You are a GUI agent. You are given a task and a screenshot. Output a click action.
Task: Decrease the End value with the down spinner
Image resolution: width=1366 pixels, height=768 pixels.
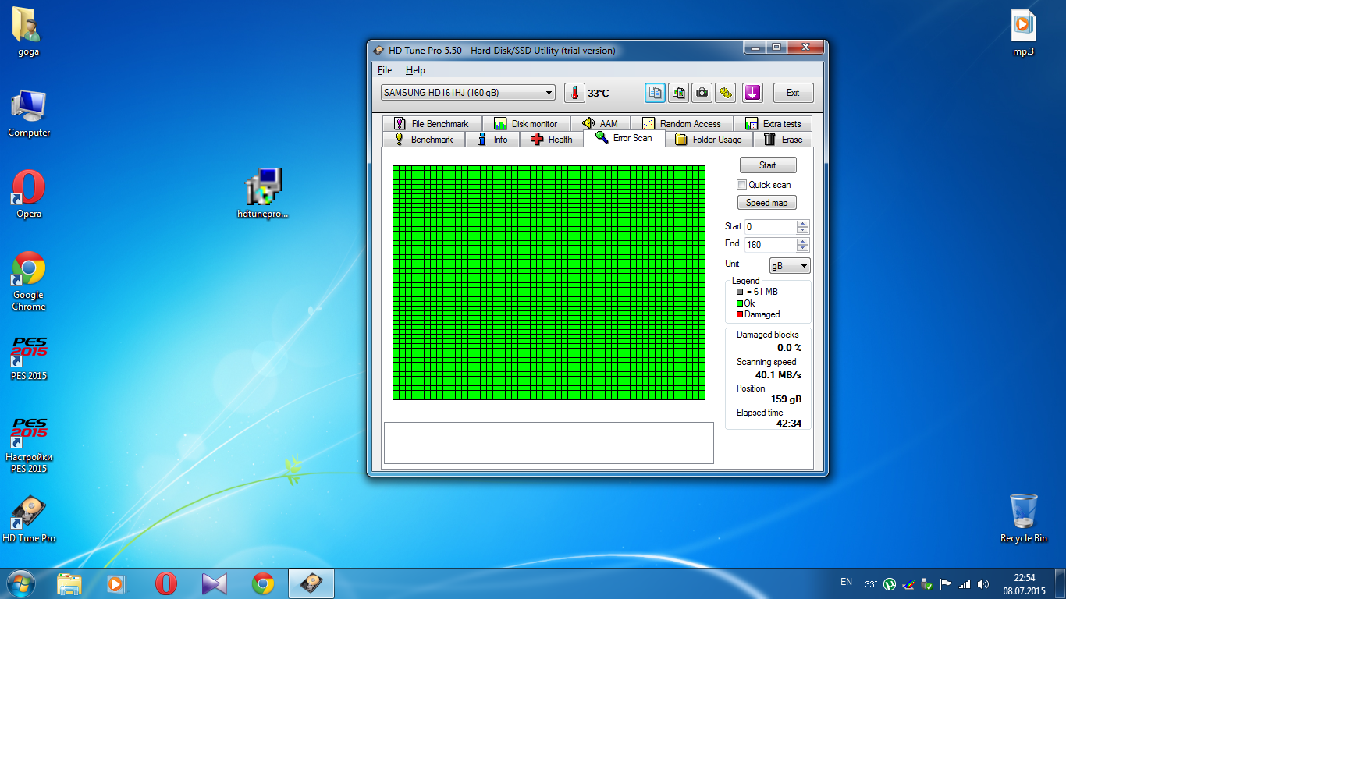pyautogui.click(x=803, y=248)
